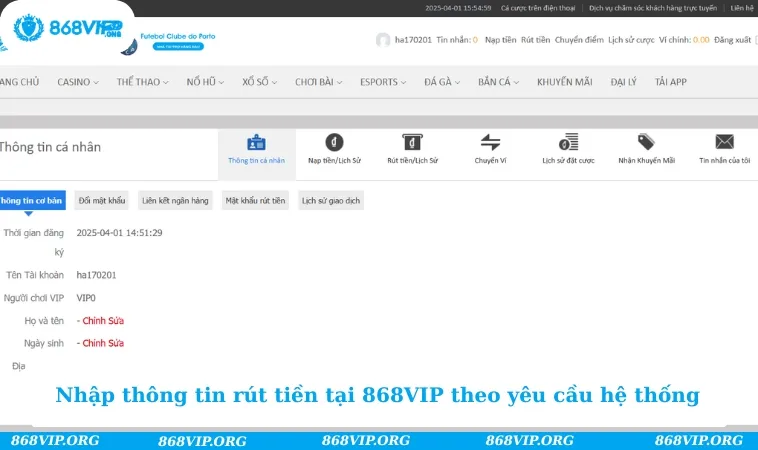
Task: Switch to the Đổi mật khẩu tab
Action: (103, 200)
